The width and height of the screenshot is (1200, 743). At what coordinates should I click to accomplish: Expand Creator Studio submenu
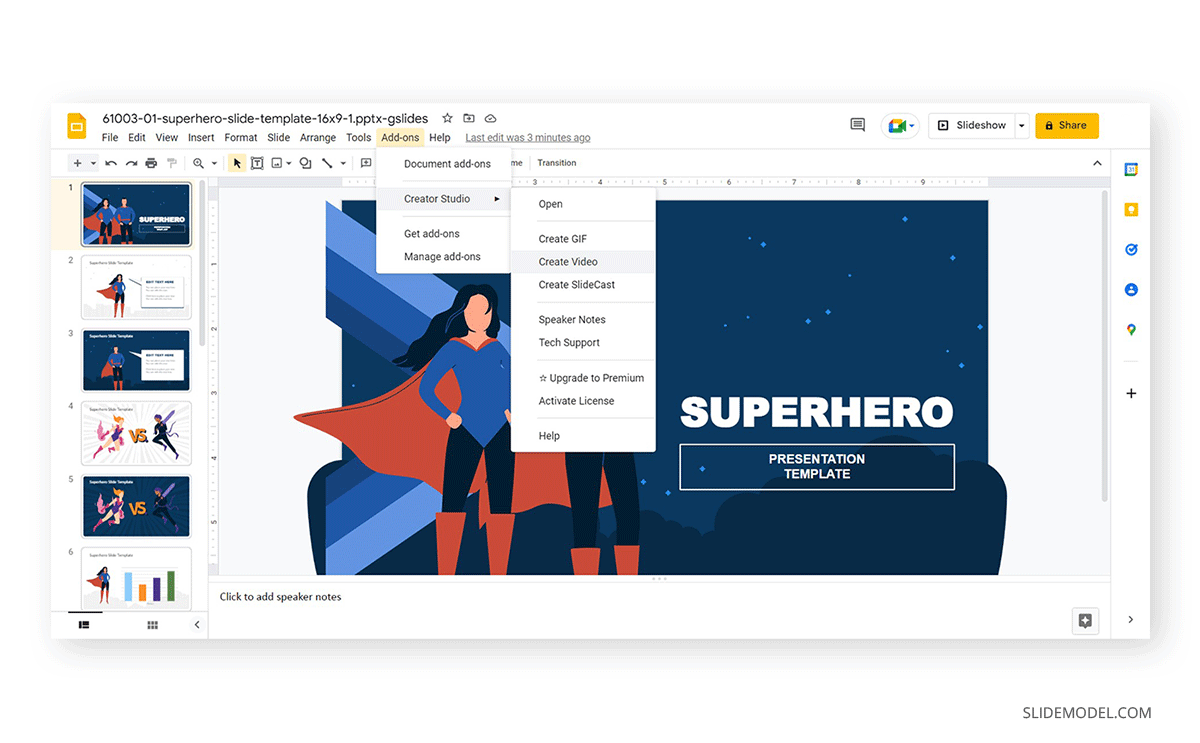tap(444, 199)
